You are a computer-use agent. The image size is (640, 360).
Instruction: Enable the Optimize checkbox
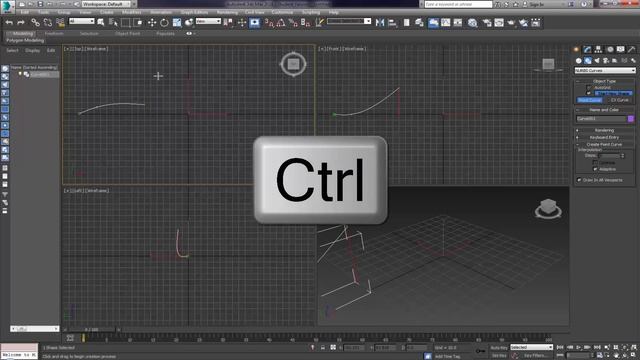tap(595, 162)
